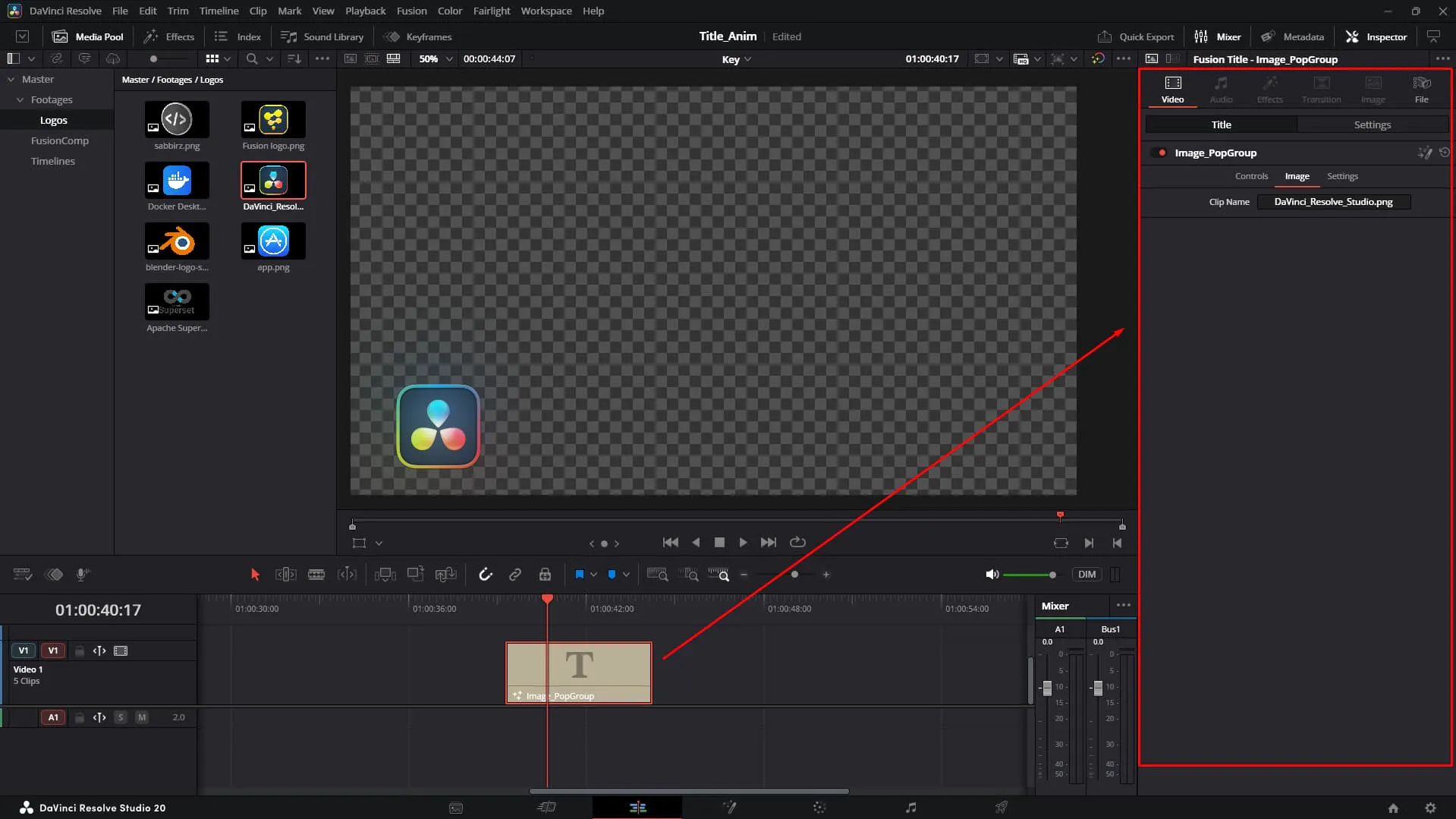
Task: Select the Controls sub-tab
Action: click(1251, 176)
